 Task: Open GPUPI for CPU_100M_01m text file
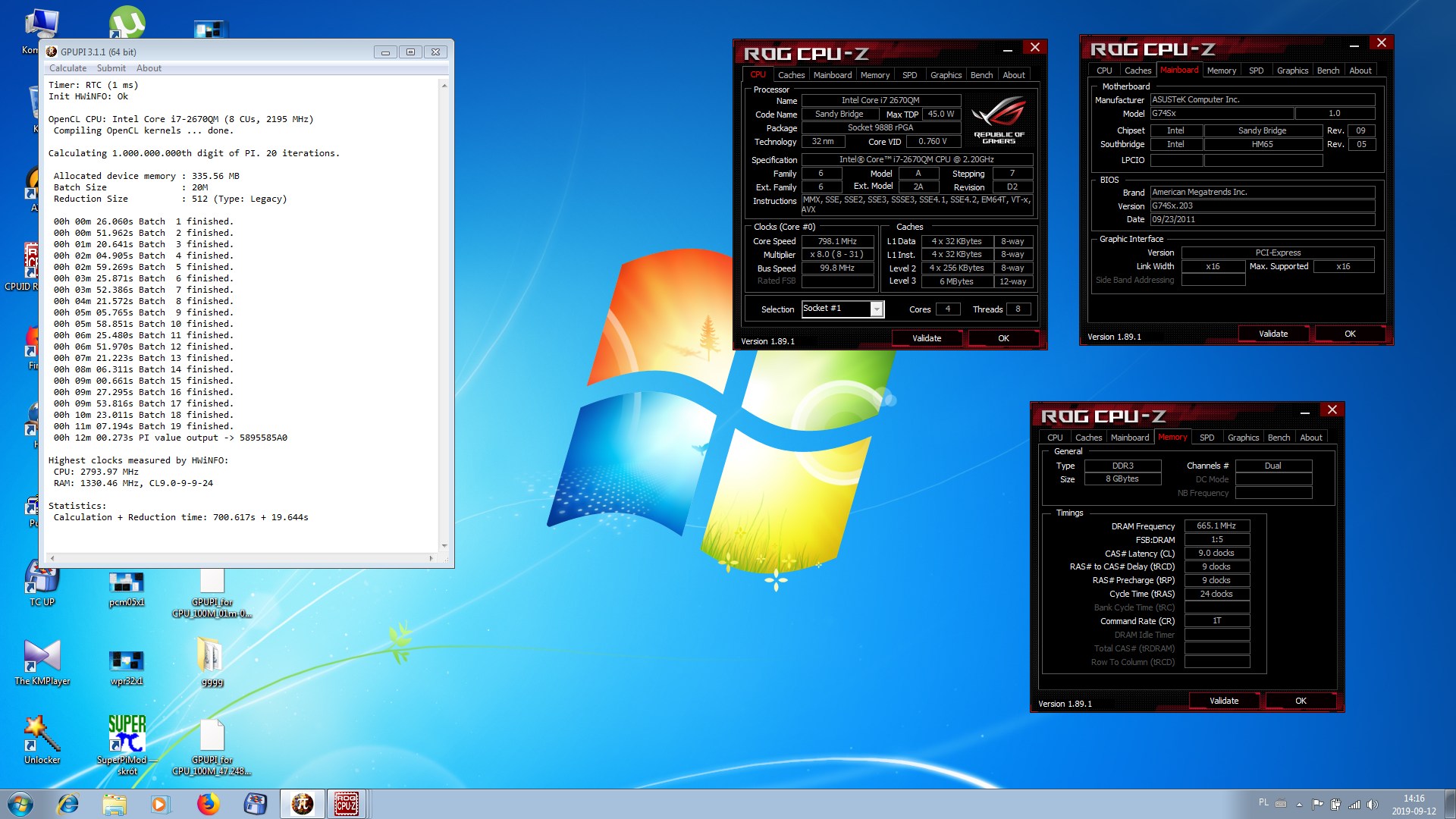[x=212, y=593]
